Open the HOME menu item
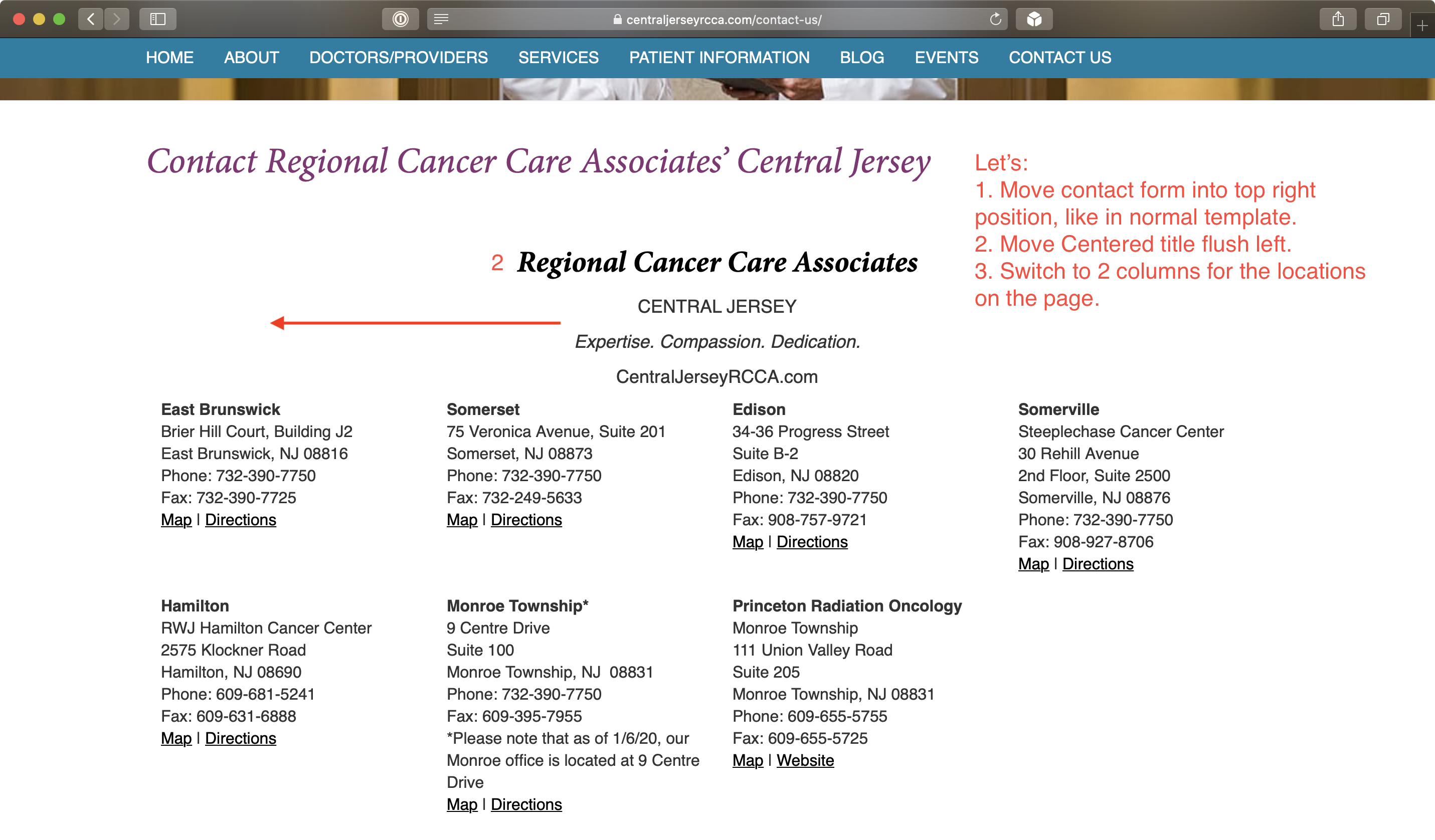1435x840 pixels. point(169,58)
